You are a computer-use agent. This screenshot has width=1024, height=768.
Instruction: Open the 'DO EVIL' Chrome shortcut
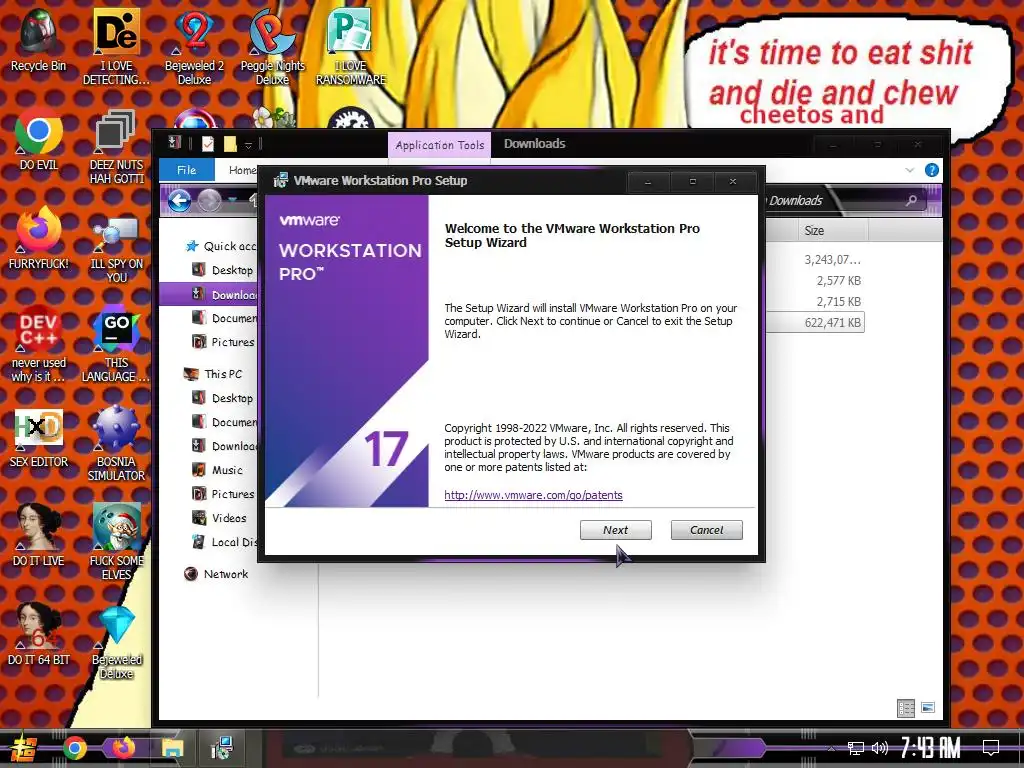pos(38,139)
